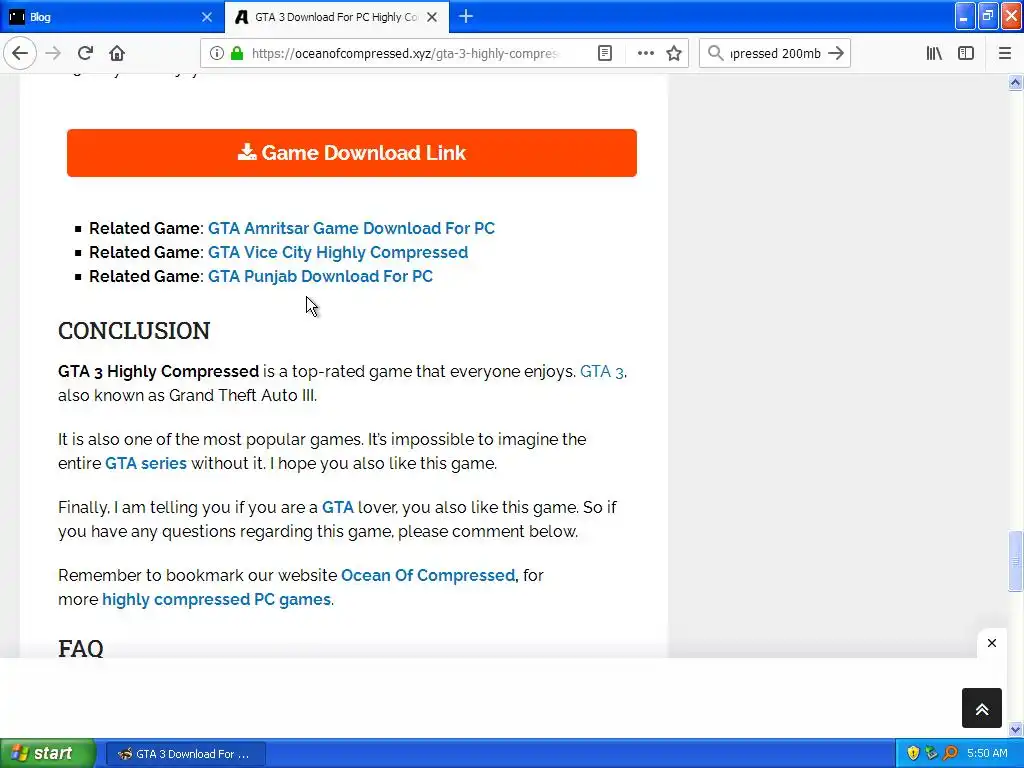Screen dimensions: 1024x768
Task: Open the browser home page
Action: 117,53
